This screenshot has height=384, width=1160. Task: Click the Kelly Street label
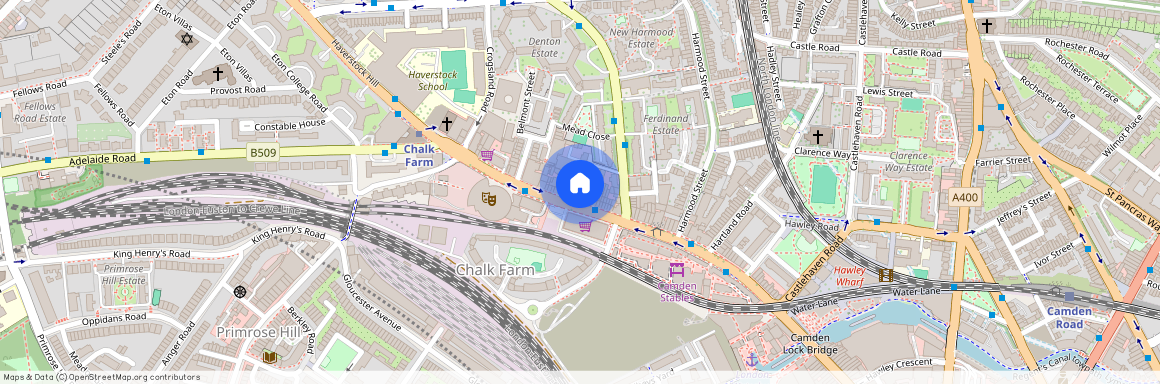click(913, 21)
